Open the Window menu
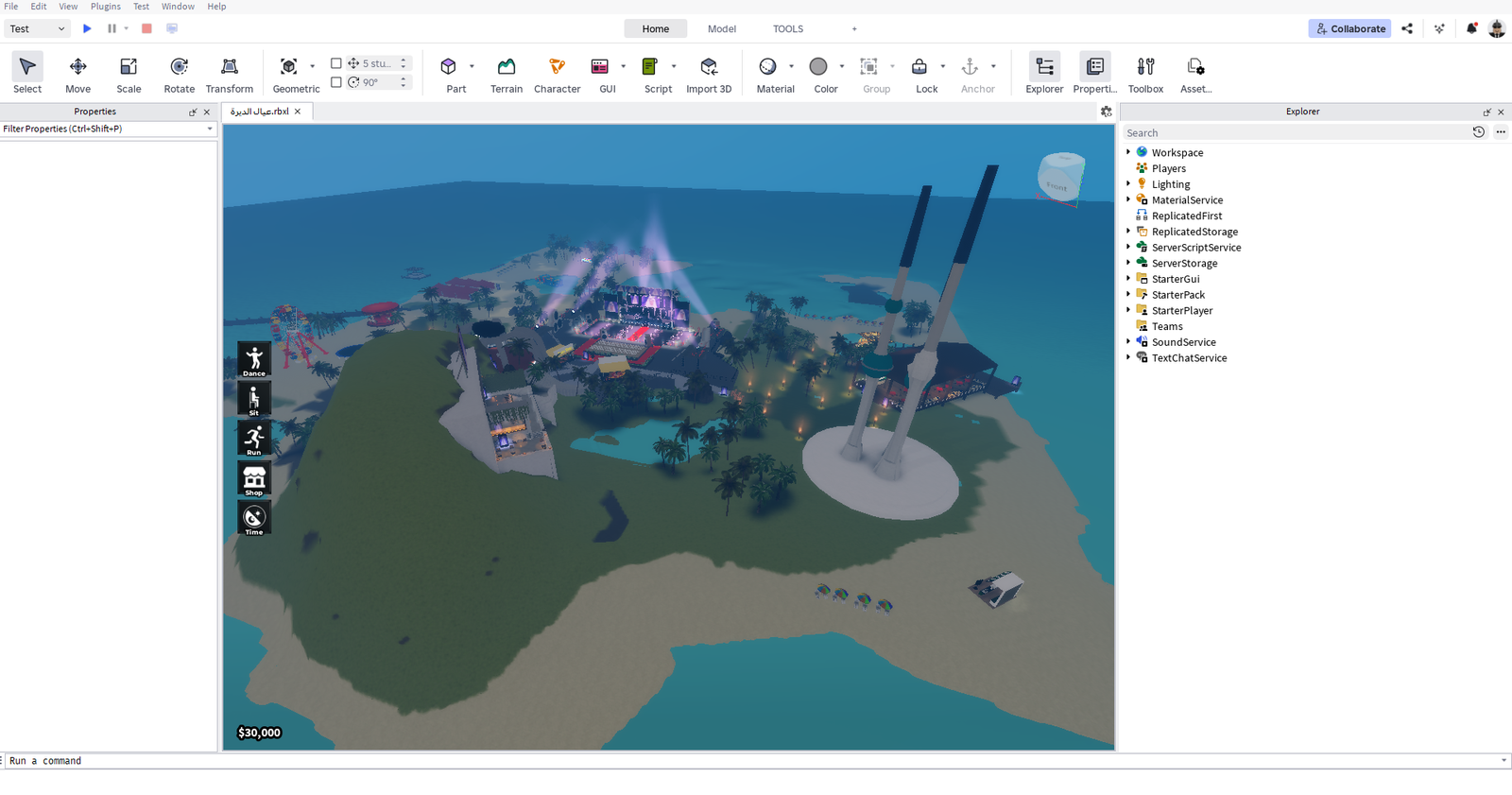 (178, 7)
